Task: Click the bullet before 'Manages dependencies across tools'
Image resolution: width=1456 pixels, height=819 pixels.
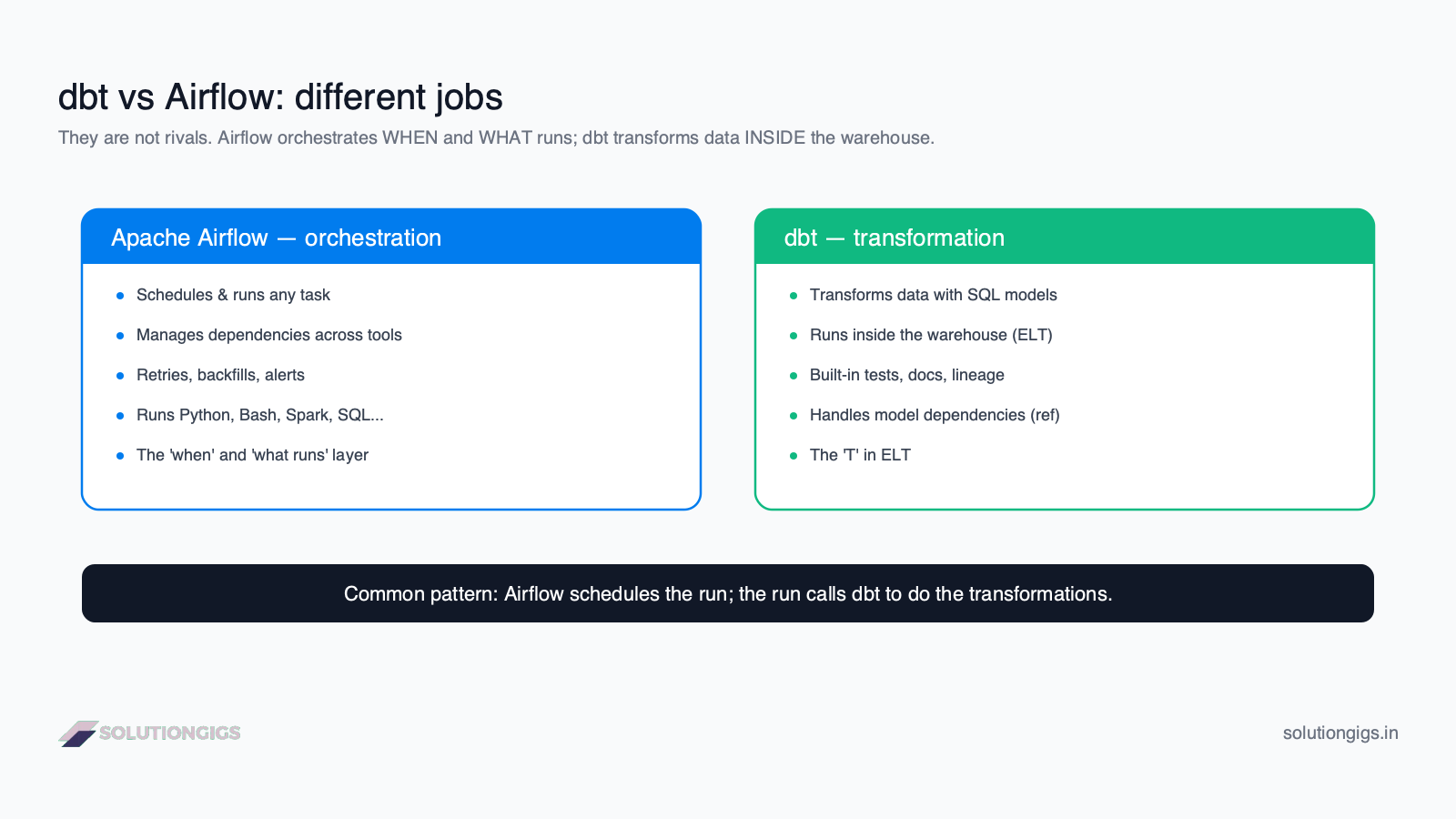Action: (x=120, y=336)
